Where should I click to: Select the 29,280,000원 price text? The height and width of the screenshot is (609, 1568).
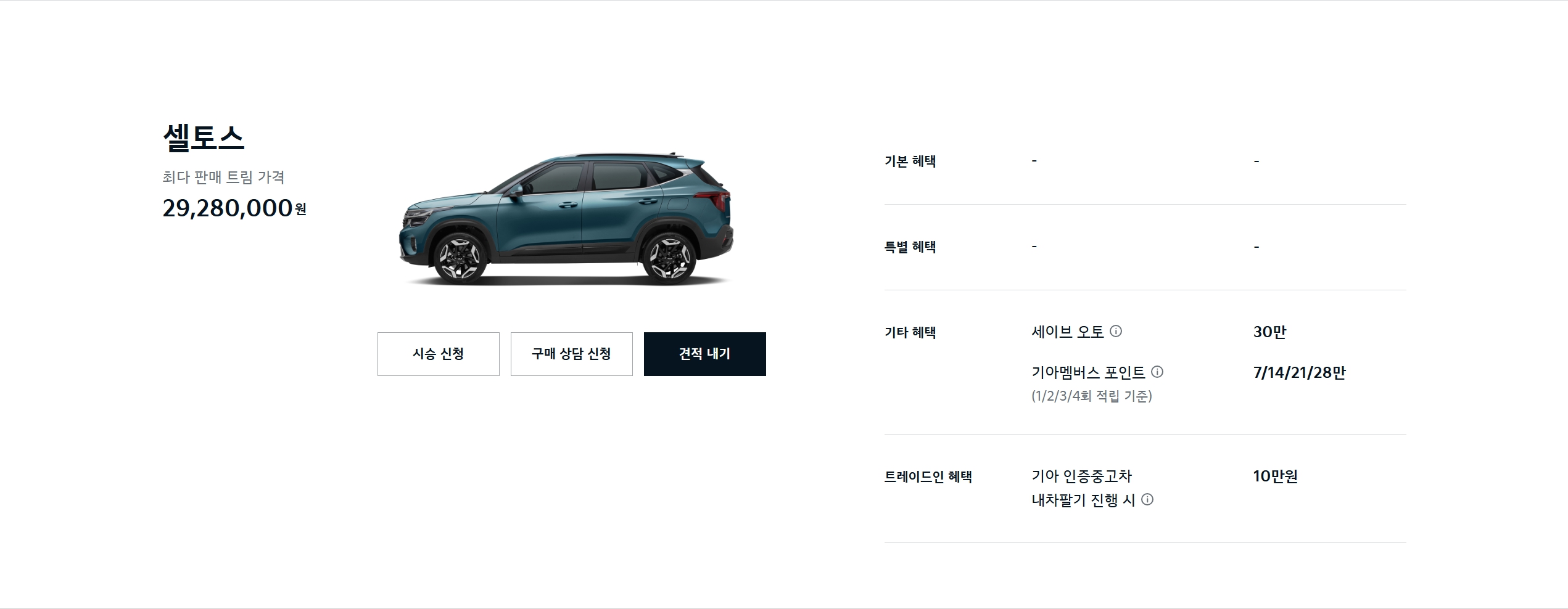coord(234,208)
